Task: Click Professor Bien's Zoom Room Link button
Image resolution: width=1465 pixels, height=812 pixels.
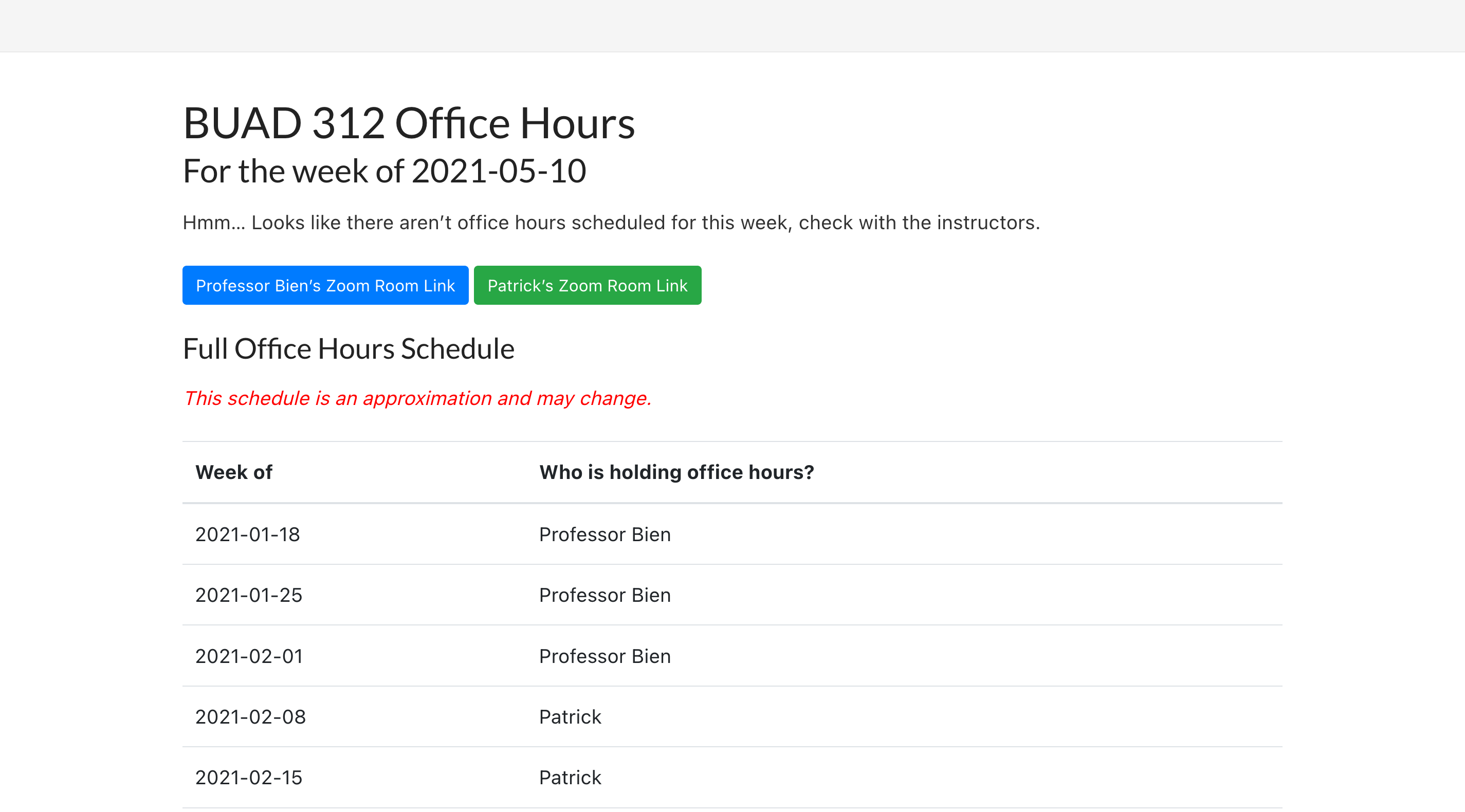Action: coord(325,285)
